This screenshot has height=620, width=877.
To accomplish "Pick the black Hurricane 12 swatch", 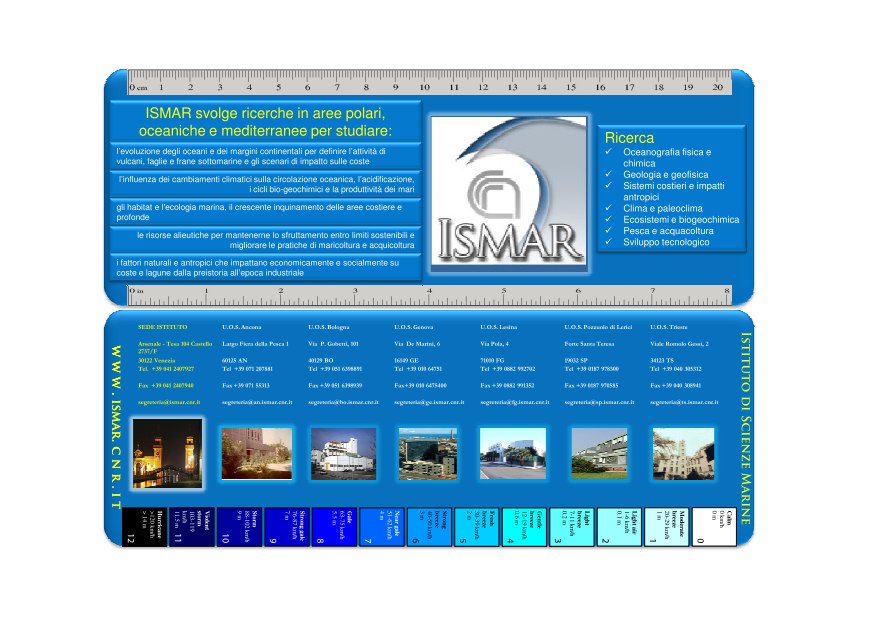I will 144,527.
